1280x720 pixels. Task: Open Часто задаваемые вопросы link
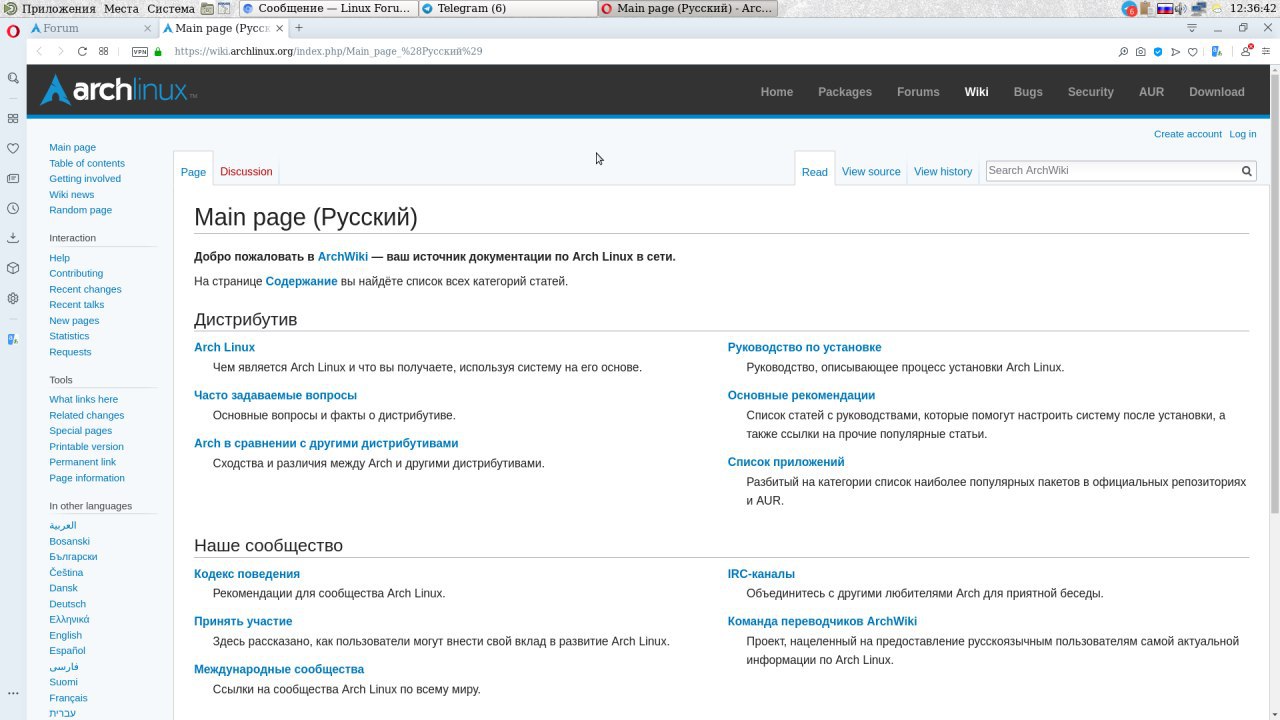click(275, 395)
